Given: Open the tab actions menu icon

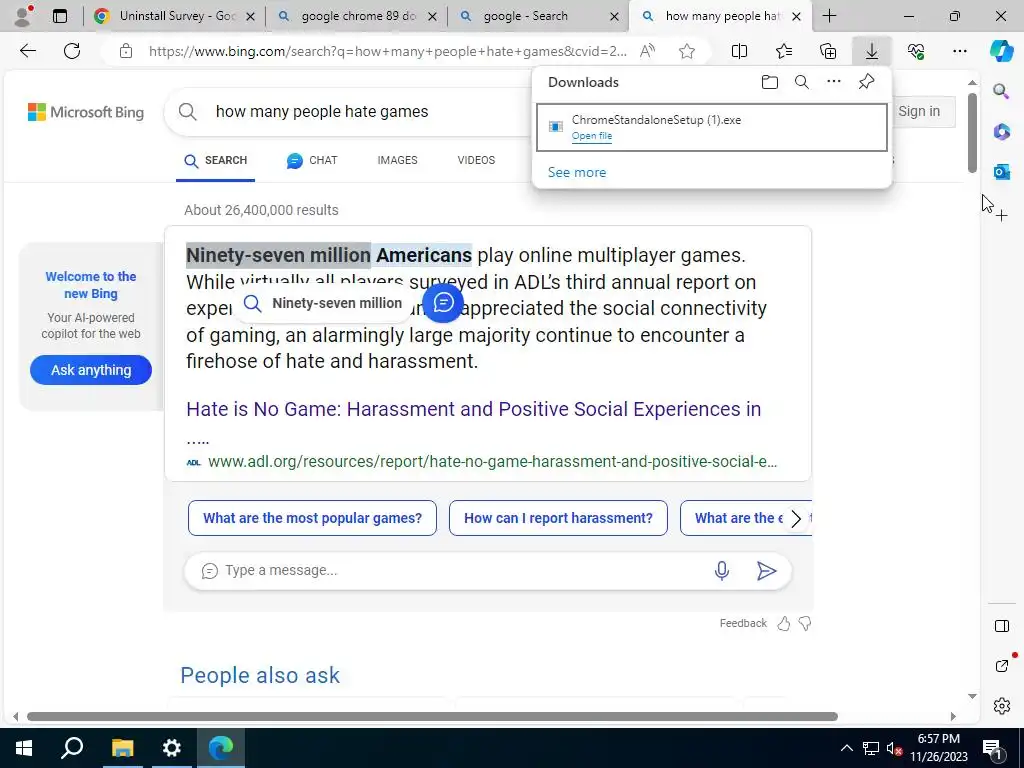Looking at the screenshot, I should 59,16.
